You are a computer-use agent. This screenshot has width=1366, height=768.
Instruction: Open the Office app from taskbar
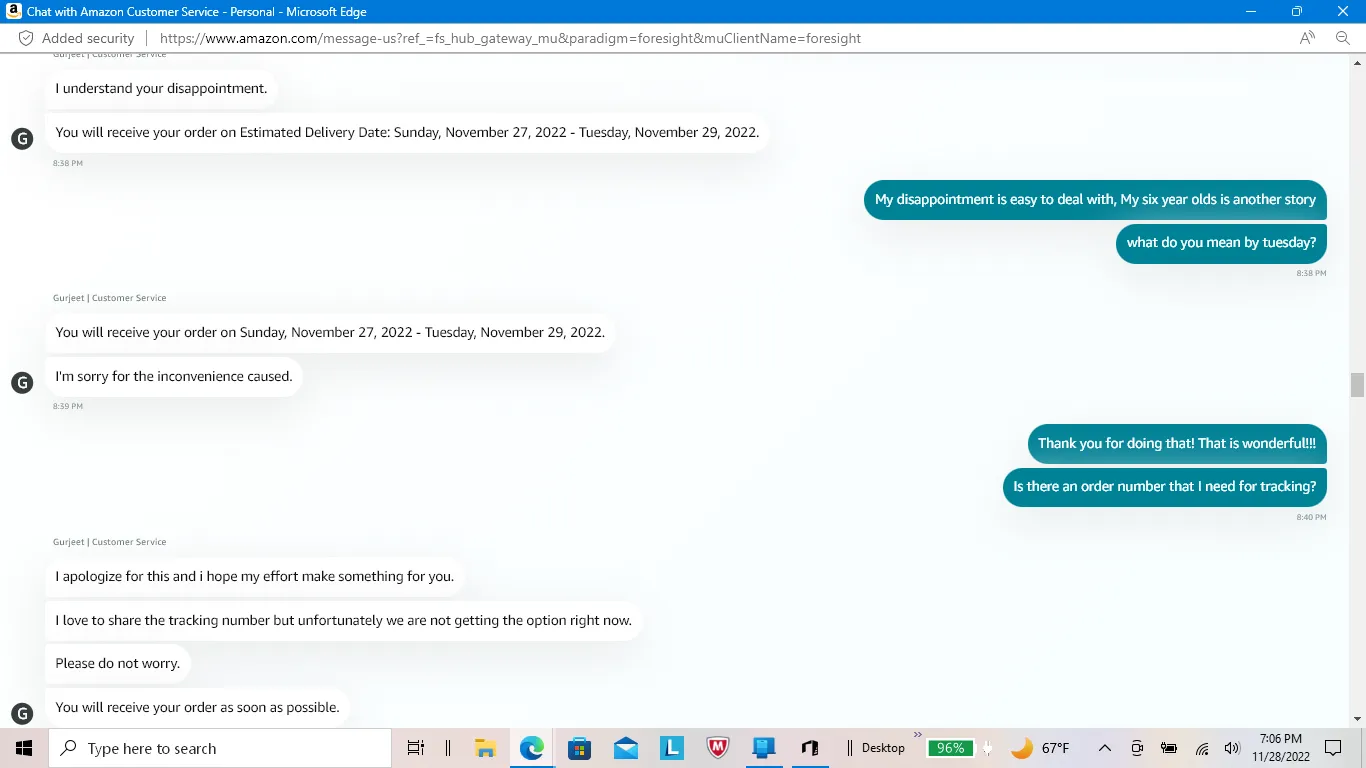[x=810, y=748]
